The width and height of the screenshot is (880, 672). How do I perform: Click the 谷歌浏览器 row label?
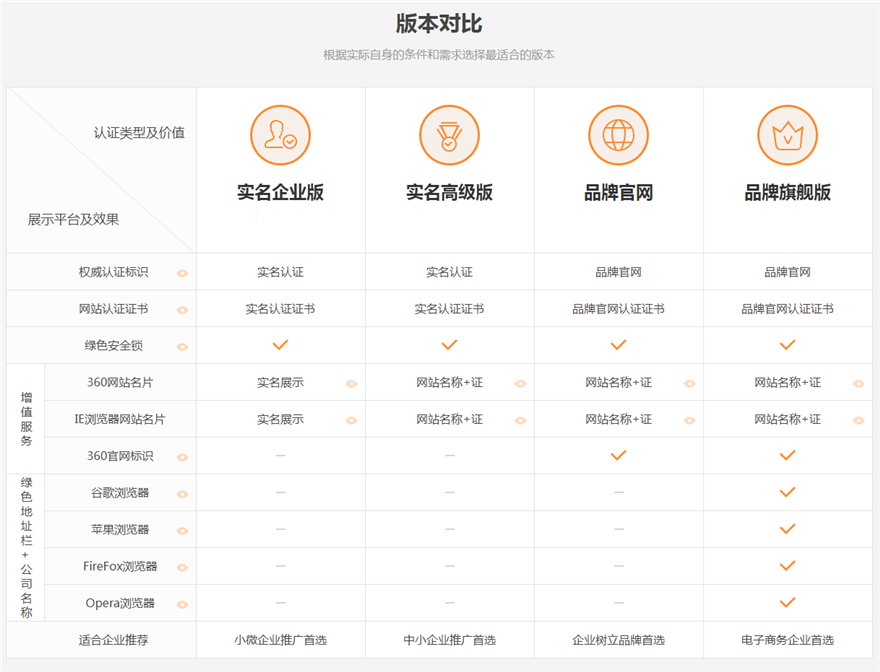(x=120, y=493)
